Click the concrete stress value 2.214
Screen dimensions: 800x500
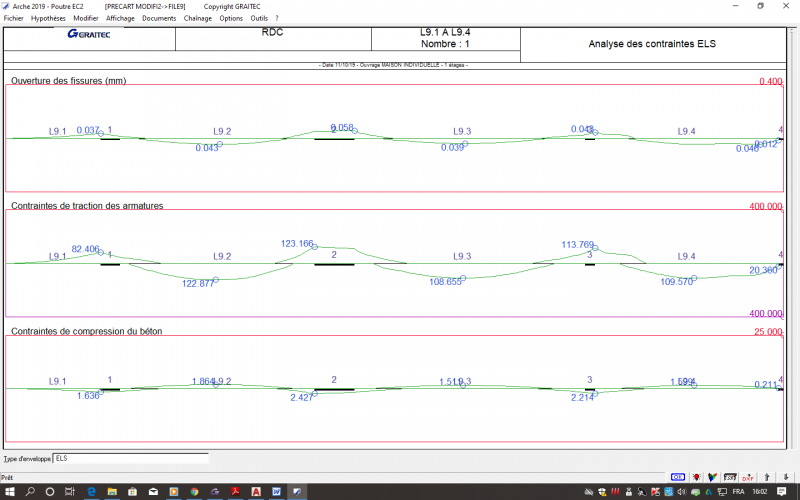(582, 397)
